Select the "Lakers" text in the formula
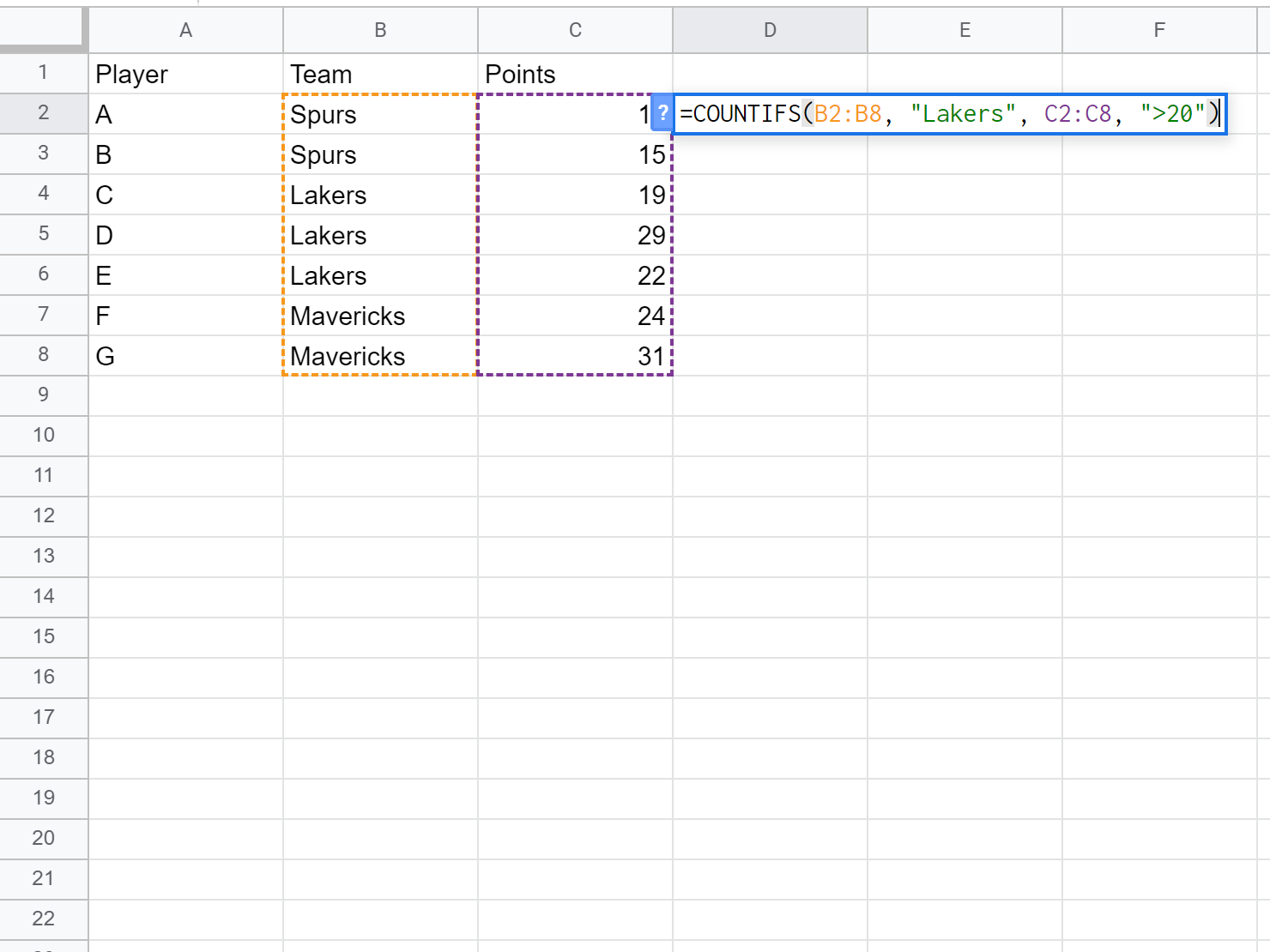The image size is (1270, 952). [963, 113]
